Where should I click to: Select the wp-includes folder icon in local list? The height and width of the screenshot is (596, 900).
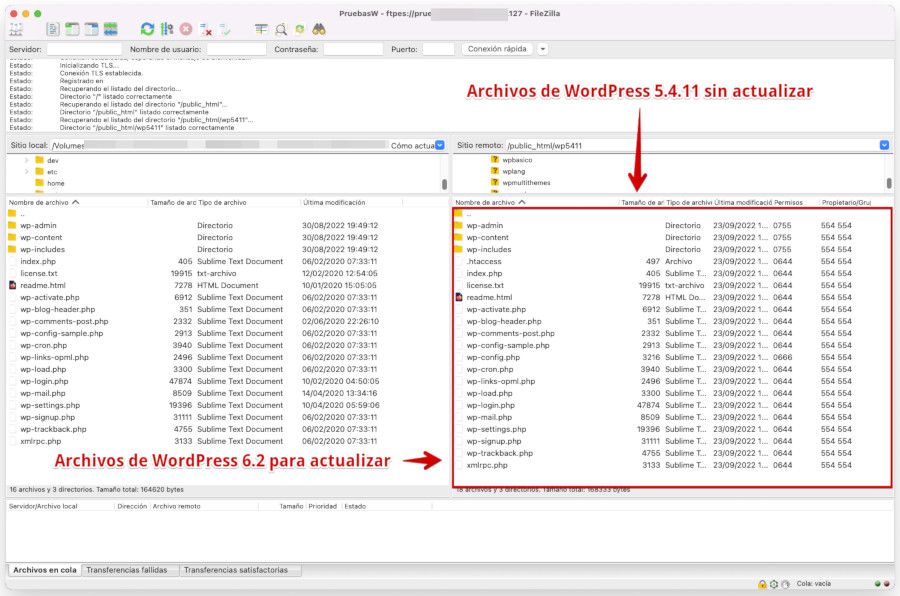12,249
